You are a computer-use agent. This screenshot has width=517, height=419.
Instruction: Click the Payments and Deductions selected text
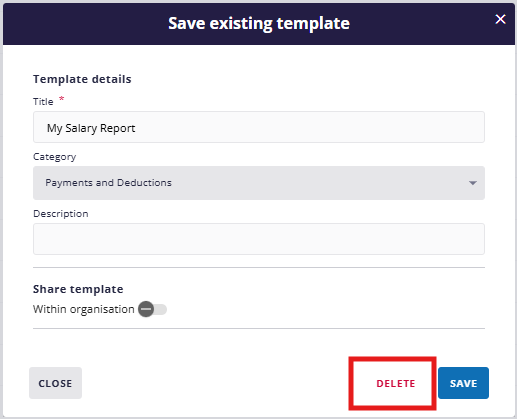point(108,183)
